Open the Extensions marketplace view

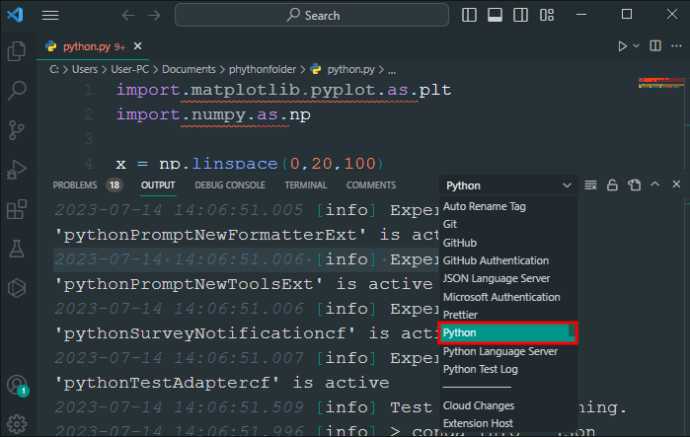point(16,209)
